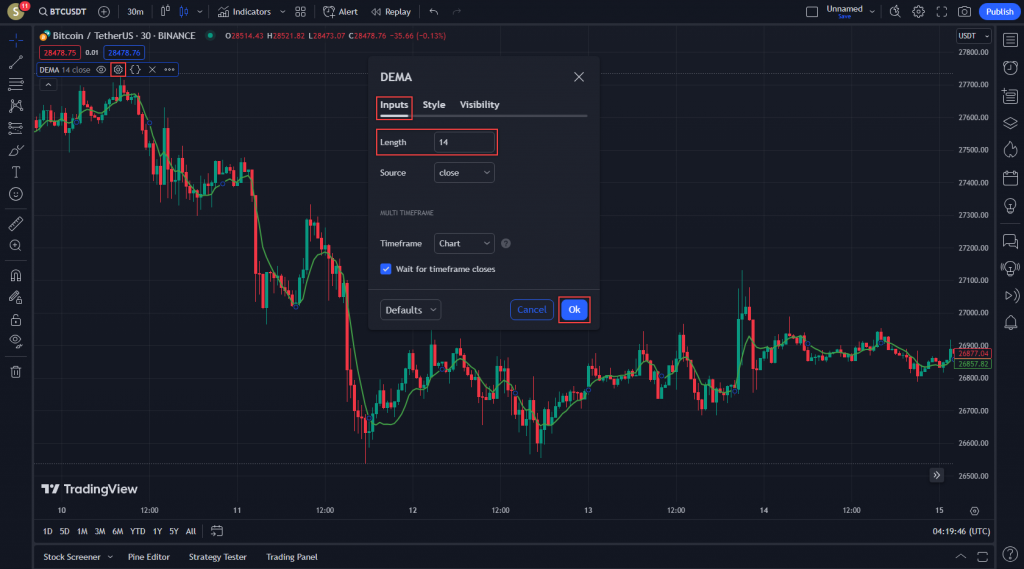The width and height of the screenshot is (1024, 569).
Task: Create a new Alert
Action: tap(340, 12)
